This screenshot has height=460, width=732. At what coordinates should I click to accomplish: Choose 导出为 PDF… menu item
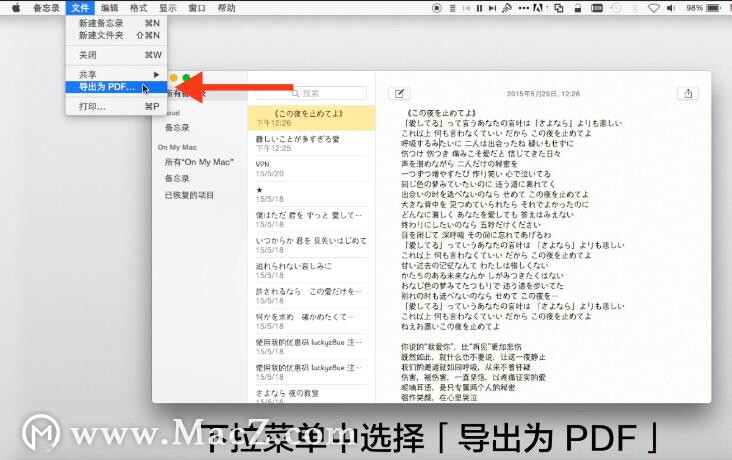116,87
